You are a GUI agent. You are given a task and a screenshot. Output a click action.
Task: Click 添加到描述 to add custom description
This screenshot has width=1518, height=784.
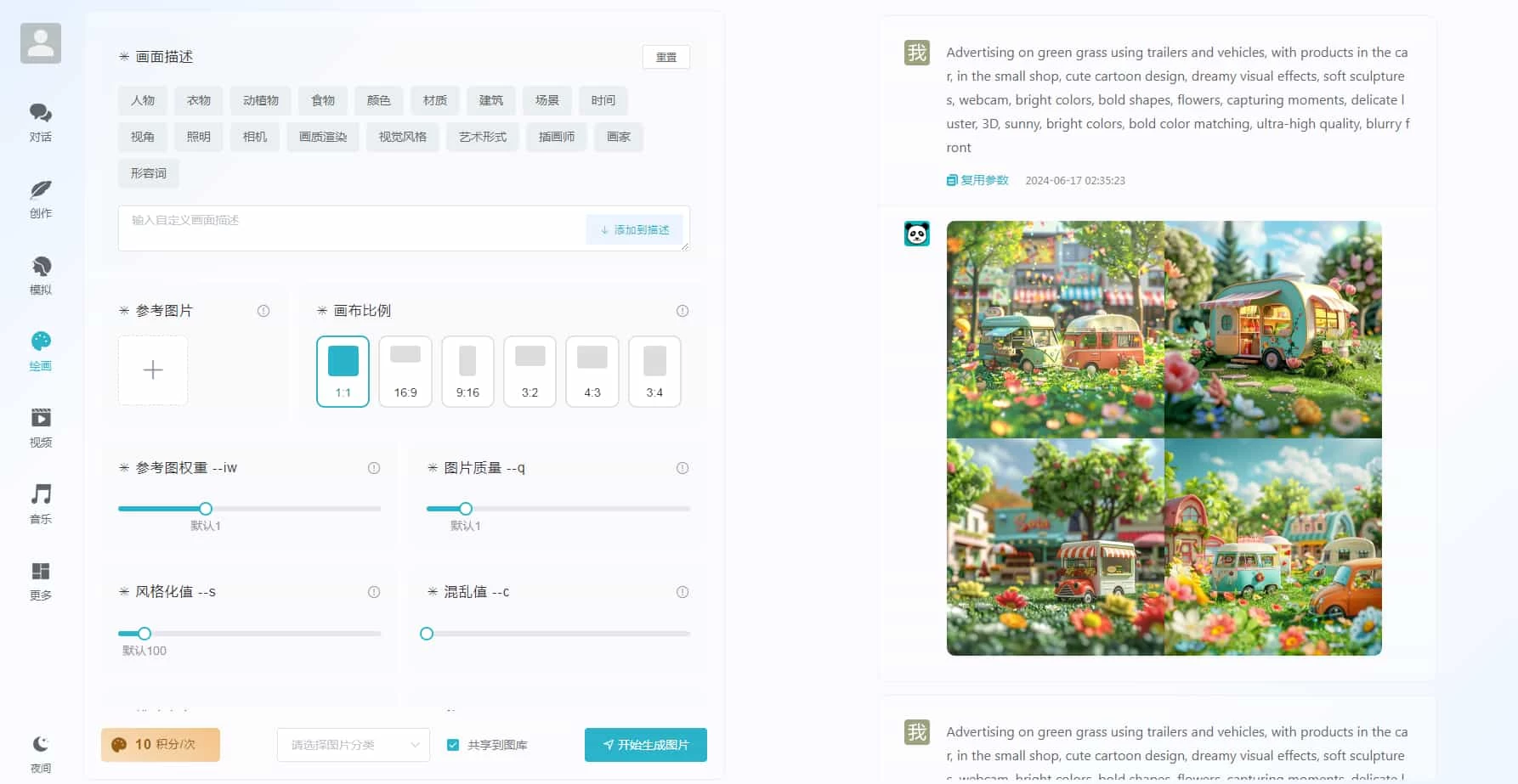(635, 228)
